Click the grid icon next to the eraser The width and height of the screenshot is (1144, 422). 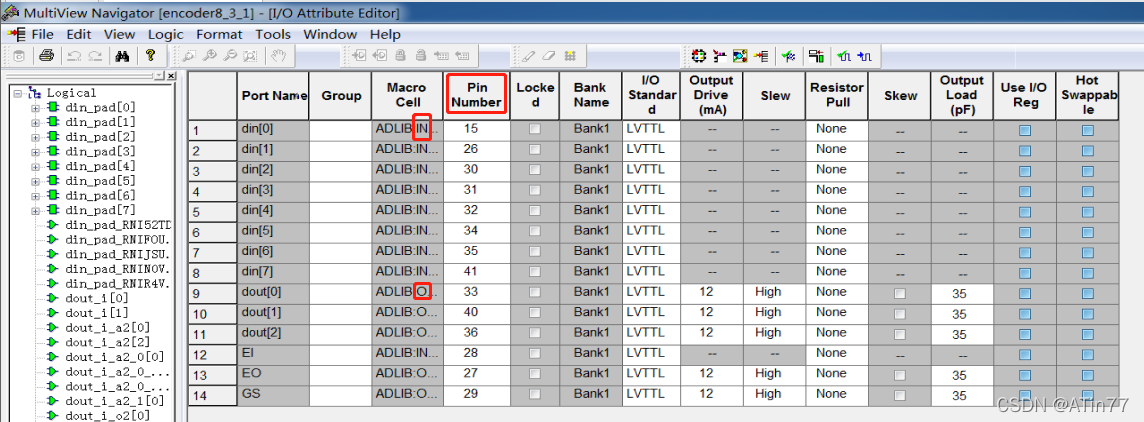(x=571, y=55)
